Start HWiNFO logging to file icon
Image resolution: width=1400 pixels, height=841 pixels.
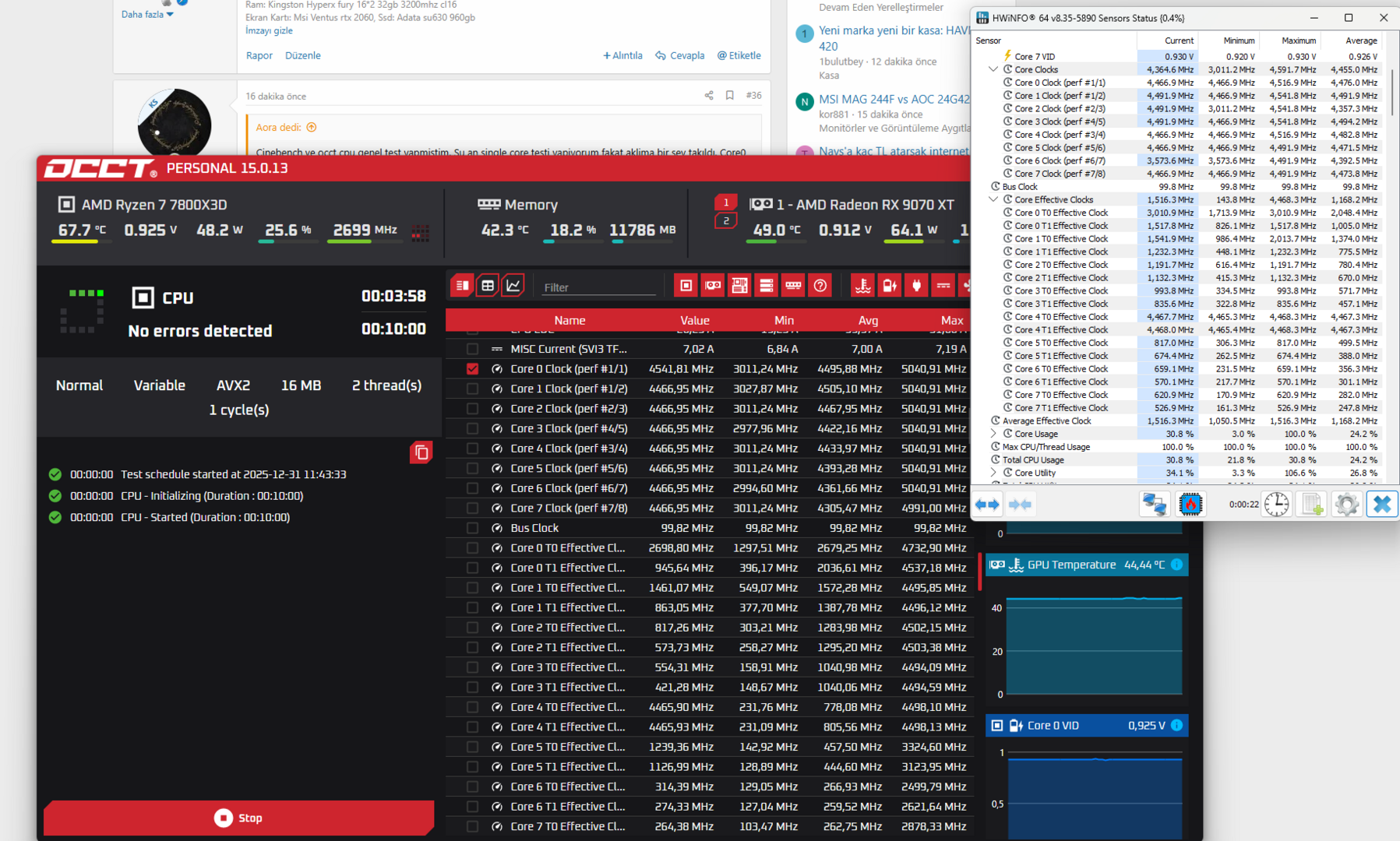pyautogui.click(x=1312, y=505)
